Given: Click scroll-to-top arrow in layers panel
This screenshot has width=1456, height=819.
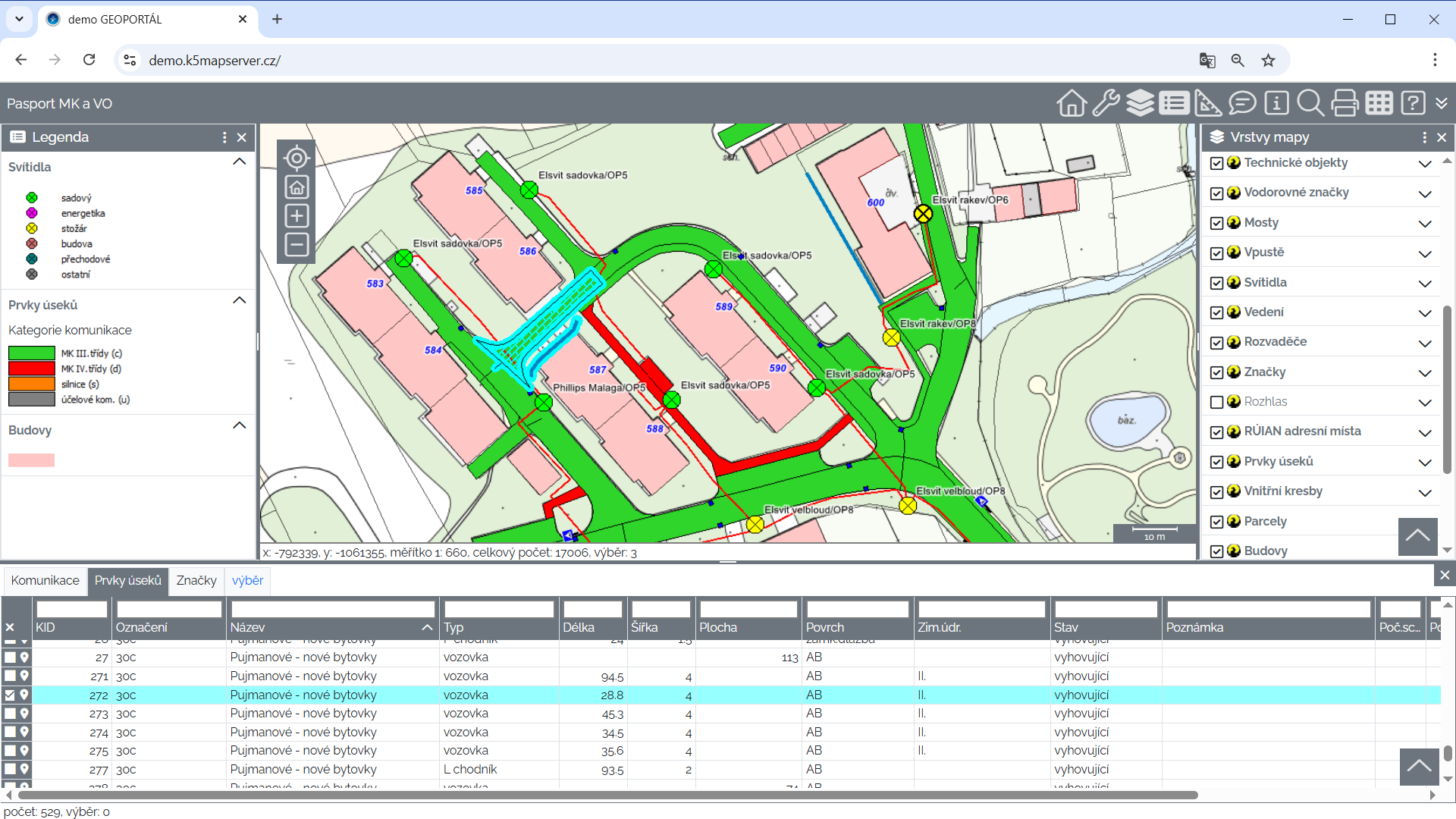Looking at the screenshot, I should pos(1418,537).
